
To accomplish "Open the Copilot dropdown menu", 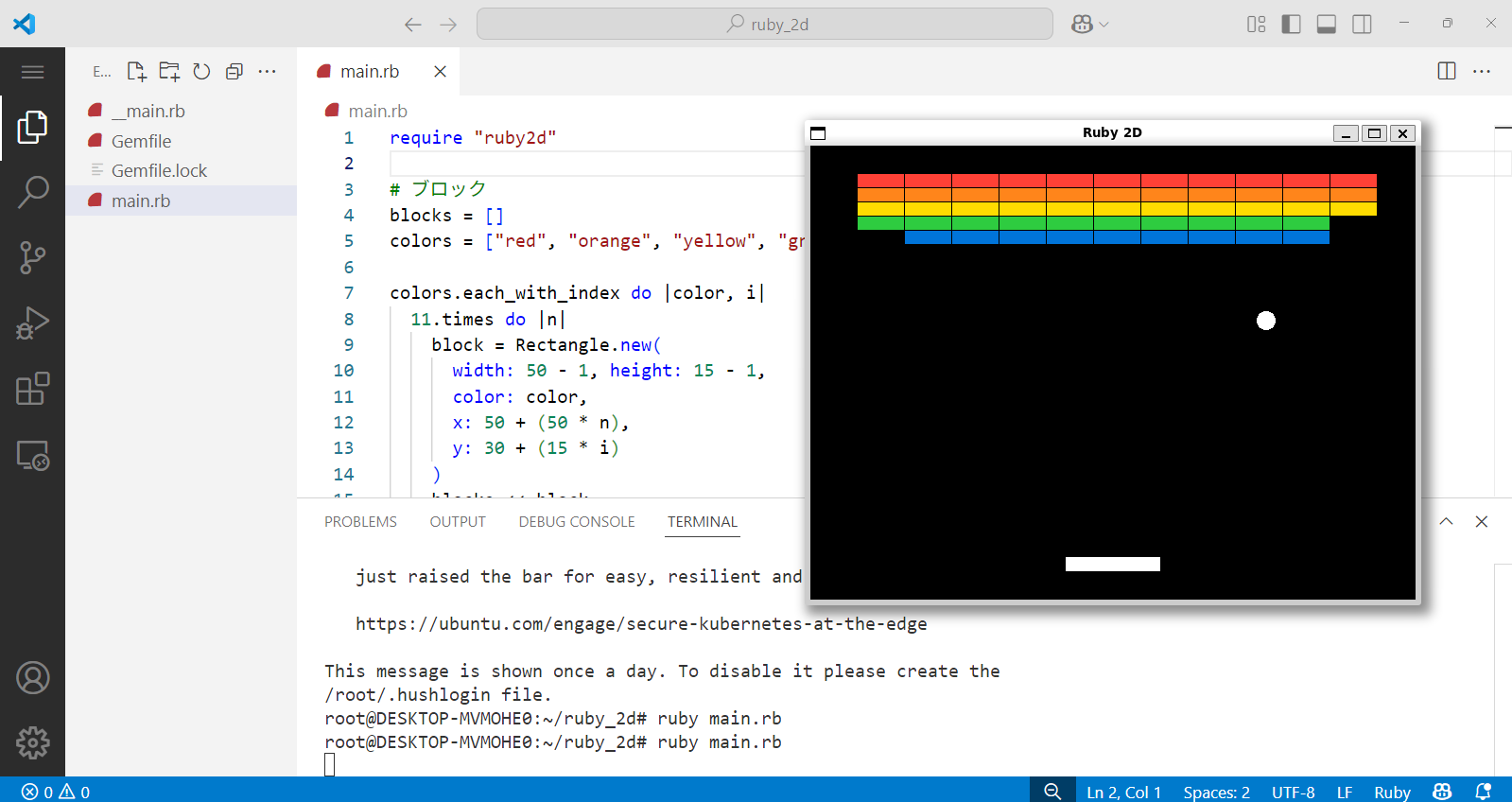I will pos(1089,25).
